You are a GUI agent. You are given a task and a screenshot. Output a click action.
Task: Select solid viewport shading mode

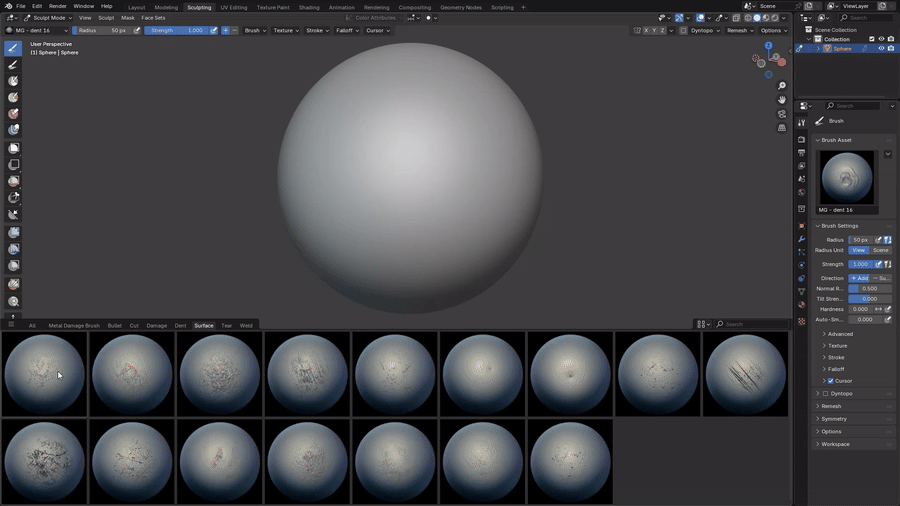[757, 18]
